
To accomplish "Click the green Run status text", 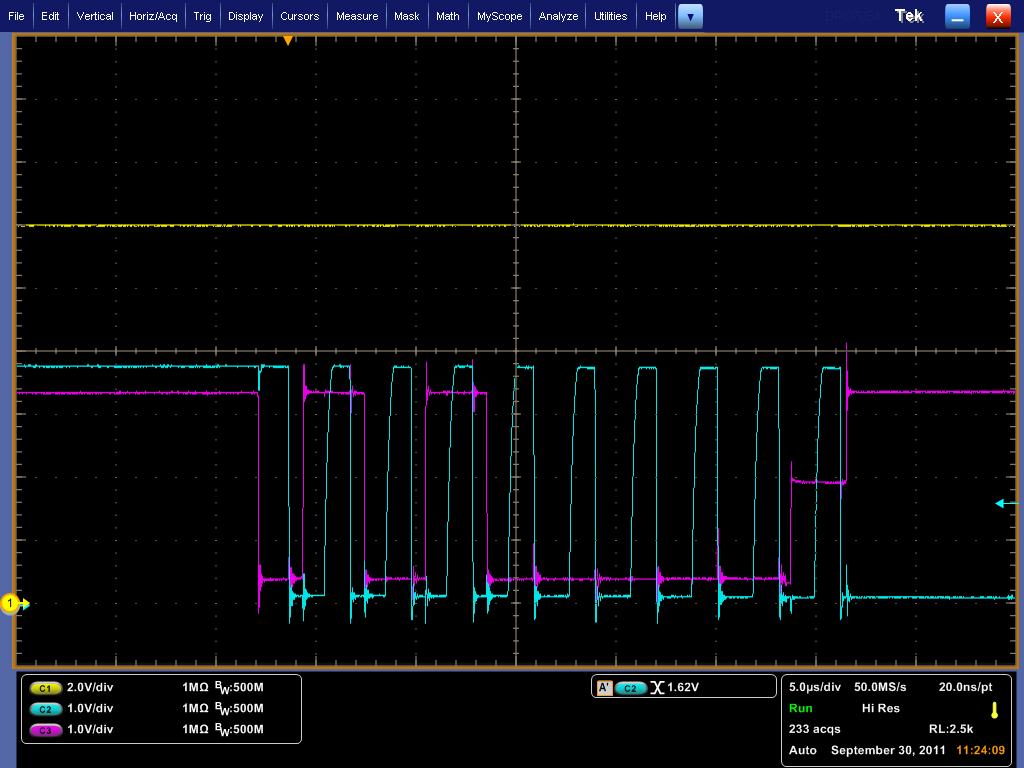I will (x=801, y=708).
